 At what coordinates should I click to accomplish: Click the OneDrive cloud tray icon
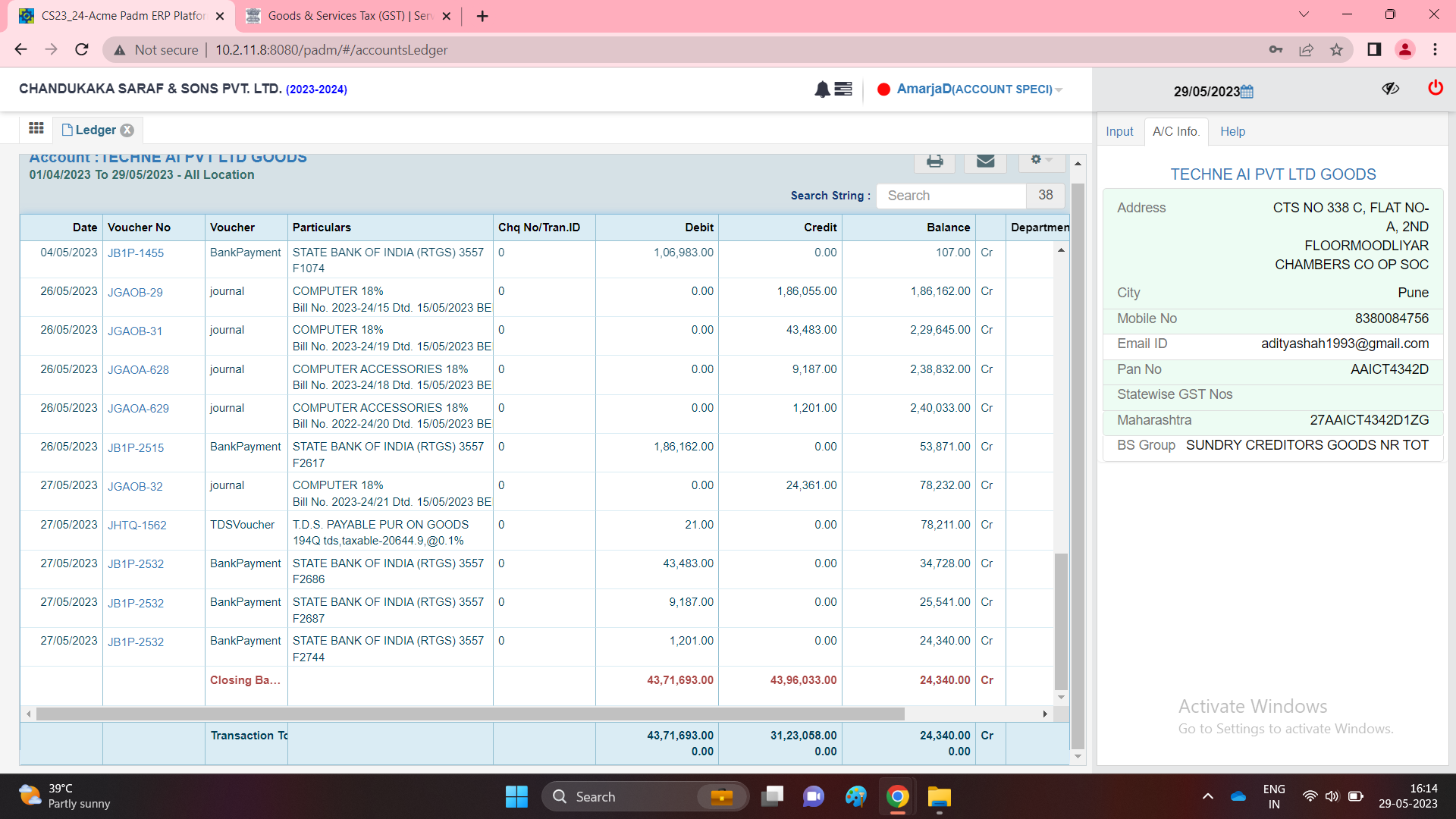[1238, 796]
